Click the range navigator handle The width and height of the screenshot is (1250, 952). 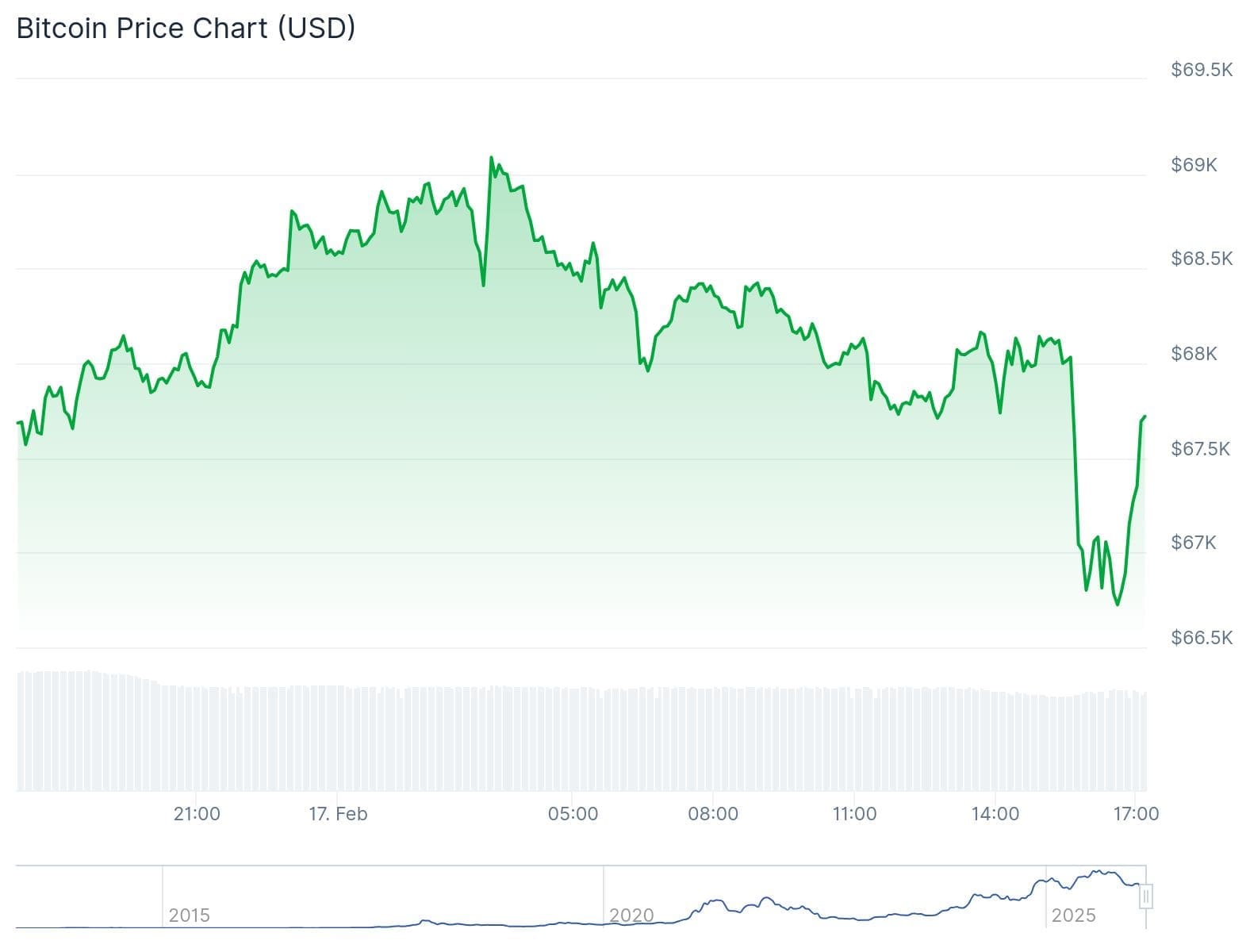[x=1145, y=896]
